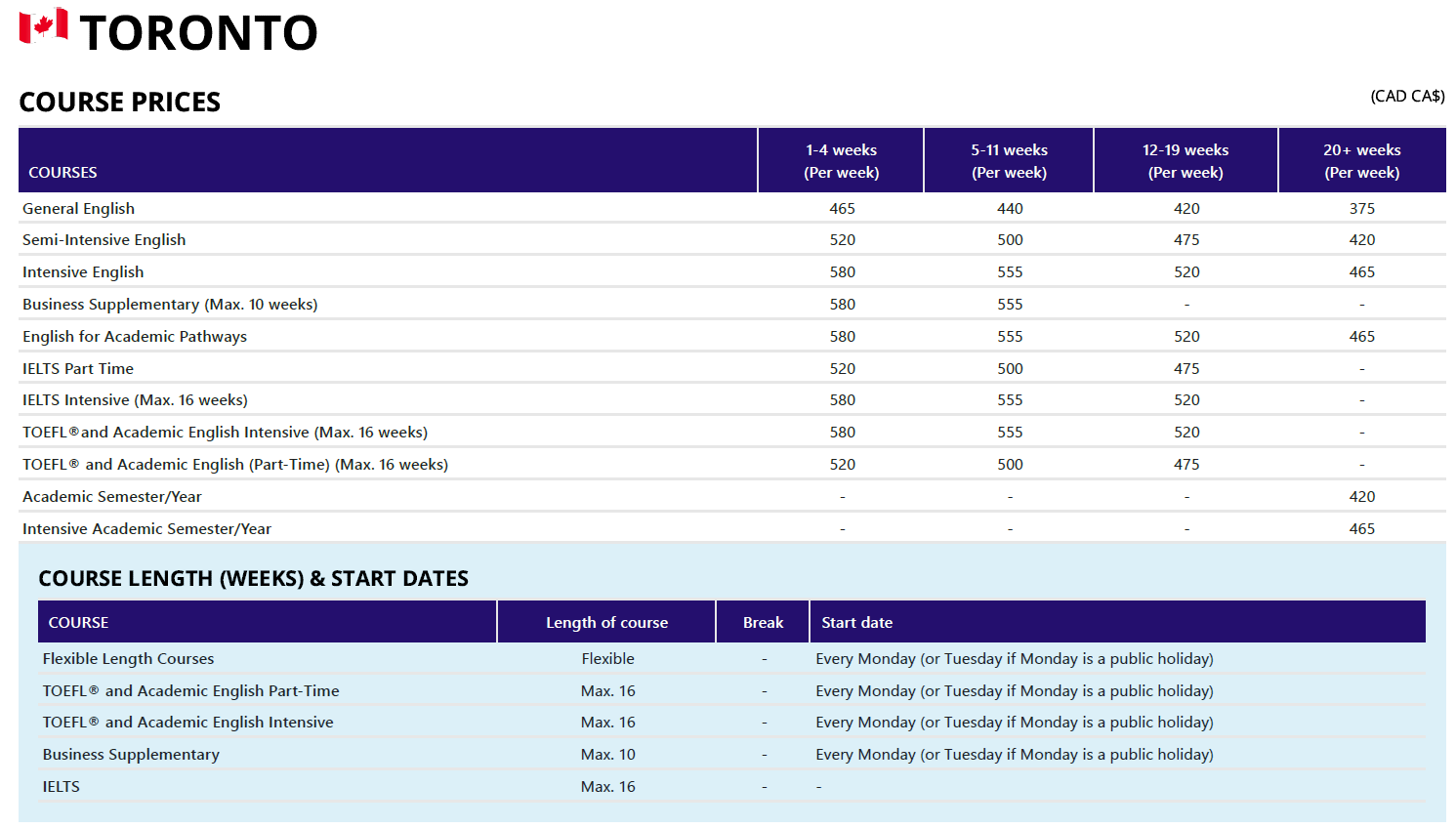
Task: Select TOEFL and Academic English (Part-Time) price row
Action: coord(732,465)
